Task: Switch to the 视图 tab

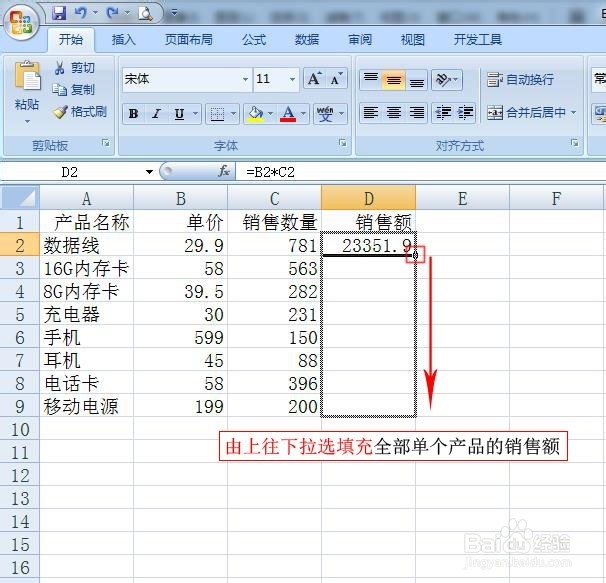Action: pyautogui.click(x=413, y=39)
